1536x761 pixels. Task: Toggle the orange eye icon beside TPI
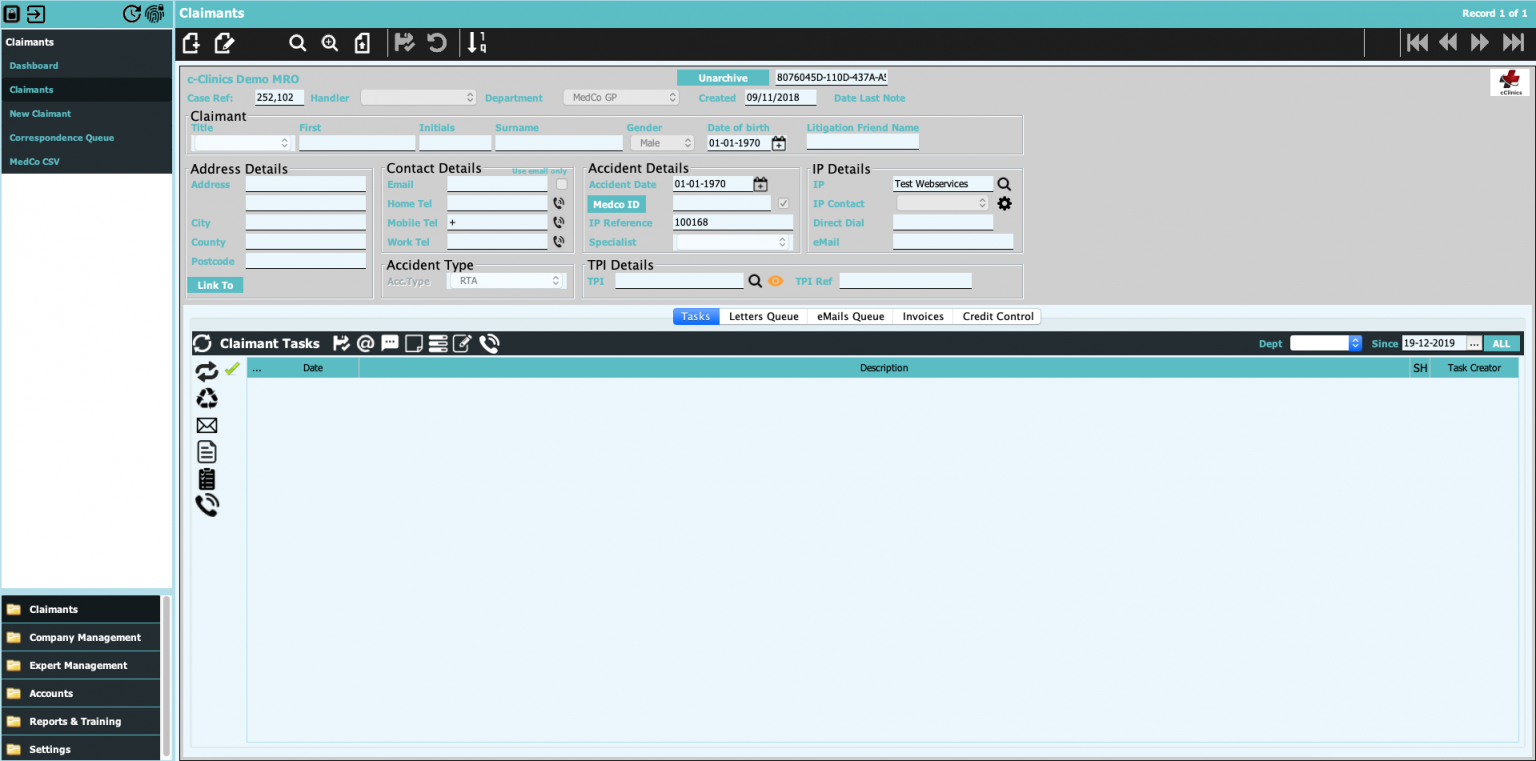click(775, 282)
